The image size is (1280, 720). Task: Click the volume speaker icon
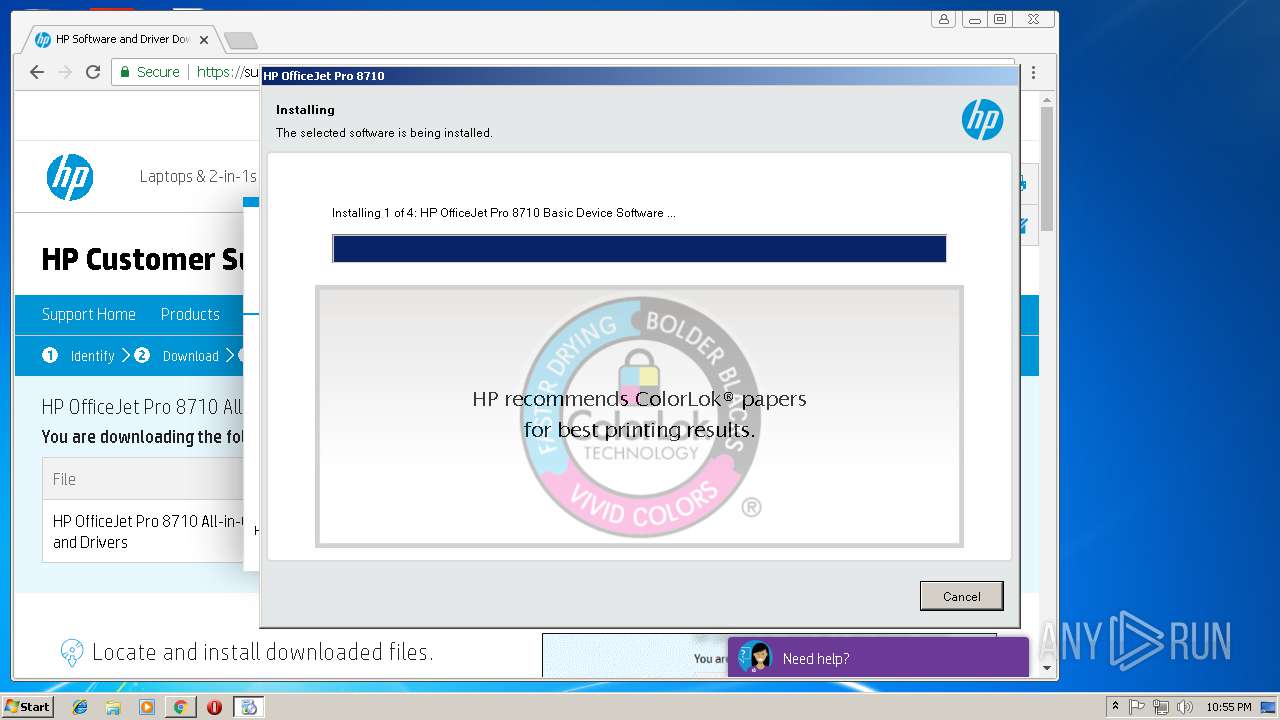coord(1185,707)
